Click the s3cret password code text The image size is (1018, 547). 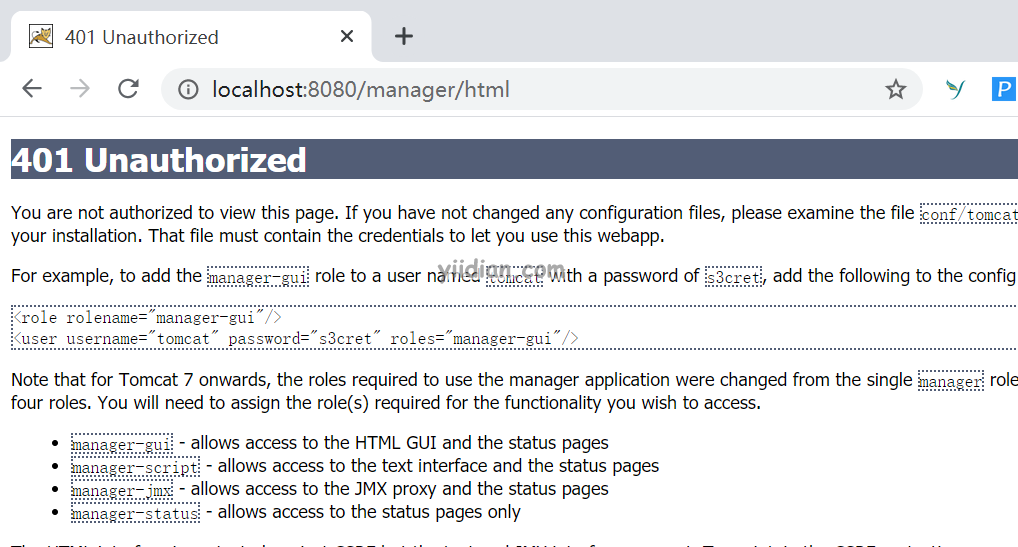click(734, 277)
